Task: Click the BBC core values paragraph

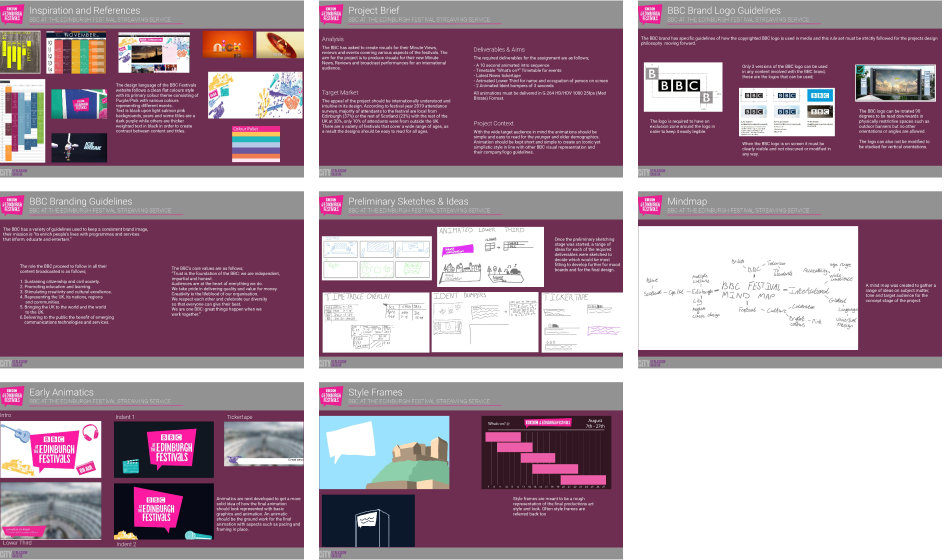Action: click(x=224, y=291)
